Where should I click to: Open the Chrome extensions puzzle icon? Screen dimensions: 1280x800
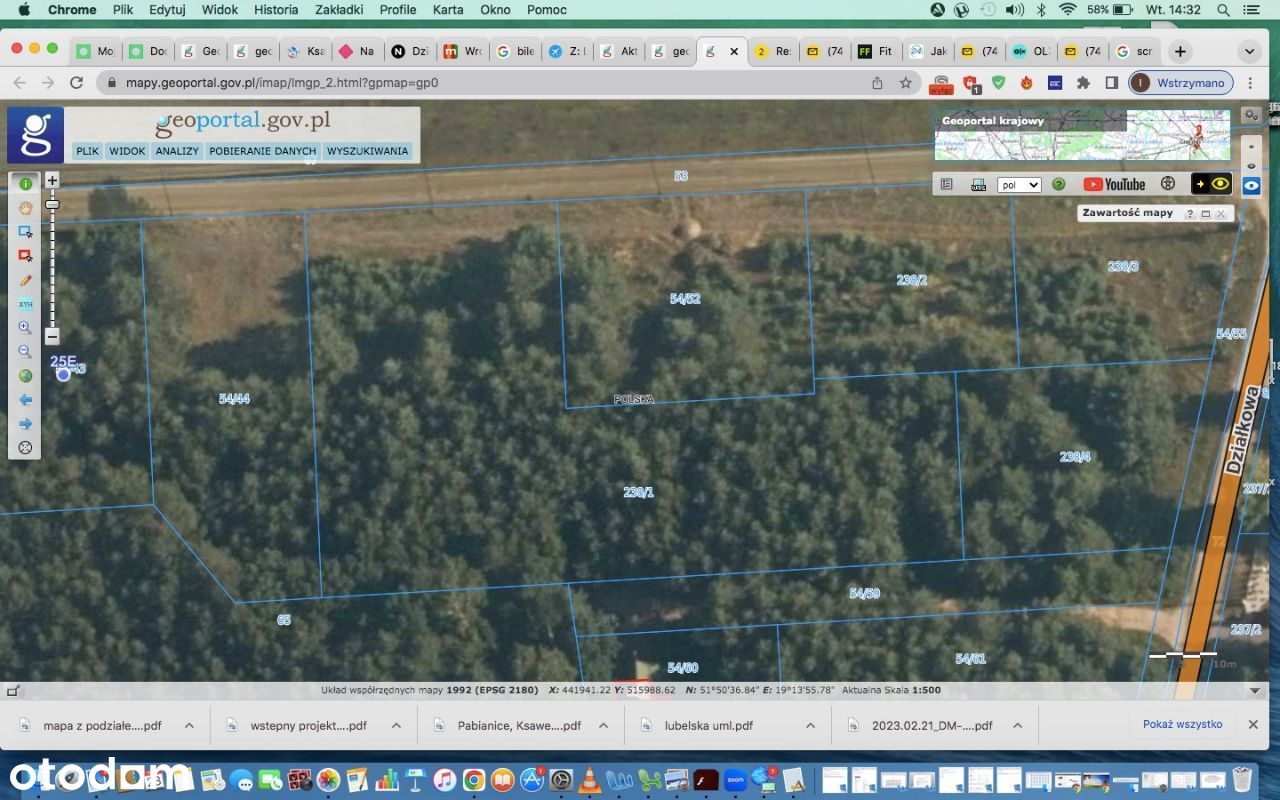[x=1083, y=83]
